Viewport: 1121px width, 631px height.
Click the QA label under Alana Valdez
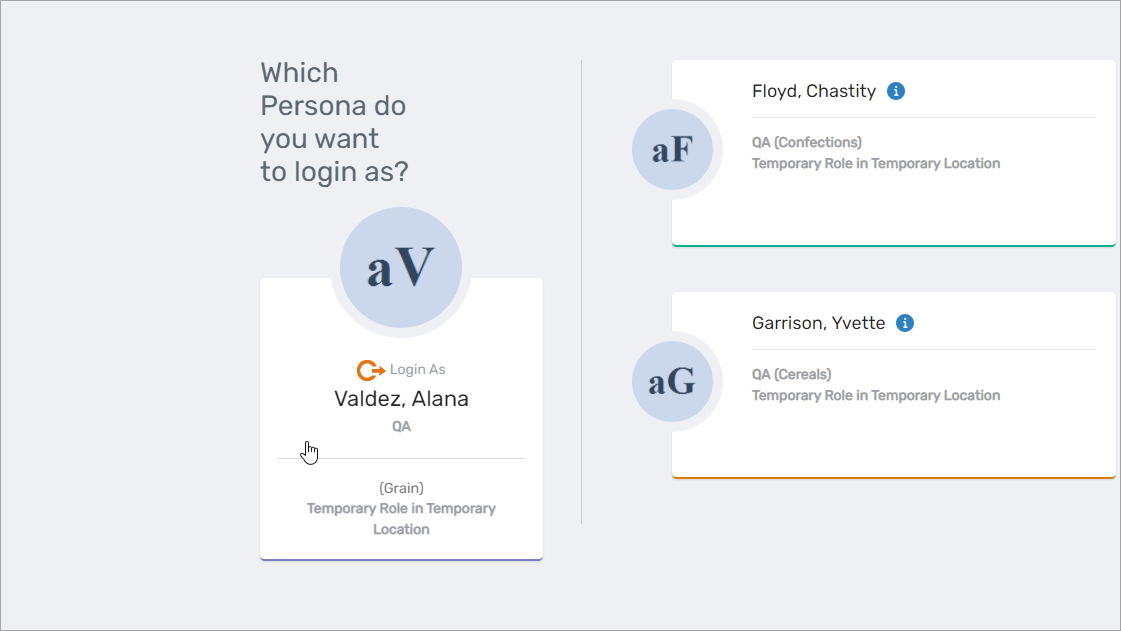point(401,426)
